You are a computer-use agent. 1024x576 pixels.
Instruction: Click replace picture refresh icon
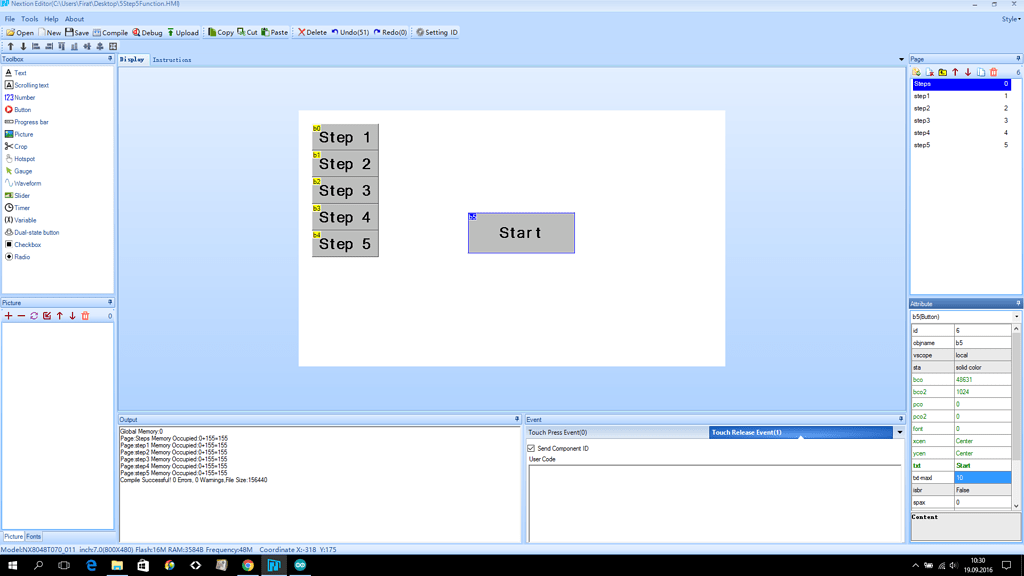pyautogui.click(x=34, y=316)
